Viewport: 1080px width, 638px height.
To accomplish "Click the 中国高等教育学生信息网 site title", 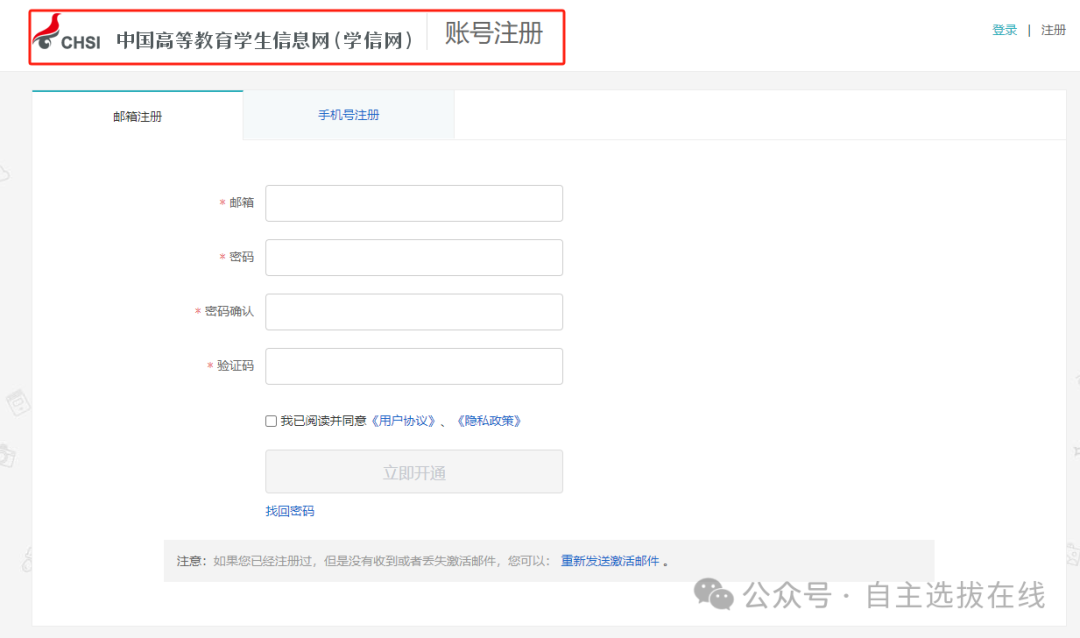I will [264, 40].
